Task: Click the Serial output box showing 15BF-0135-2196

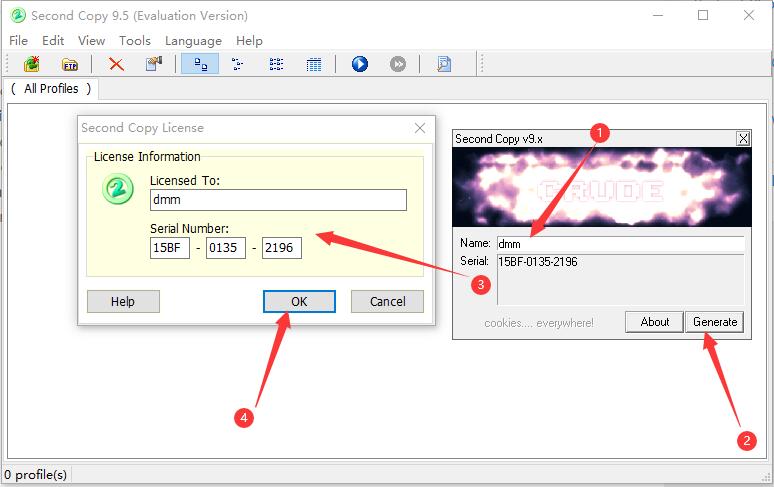Action: 620,280
